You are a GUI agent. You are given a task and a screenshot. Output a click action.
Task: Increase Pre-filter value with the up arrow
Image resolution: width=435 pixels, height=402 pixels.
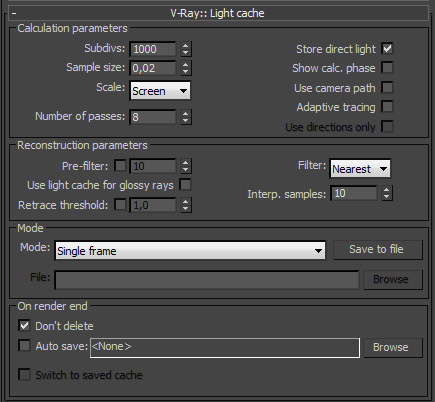pyautogui.click(x=186, y=162)
